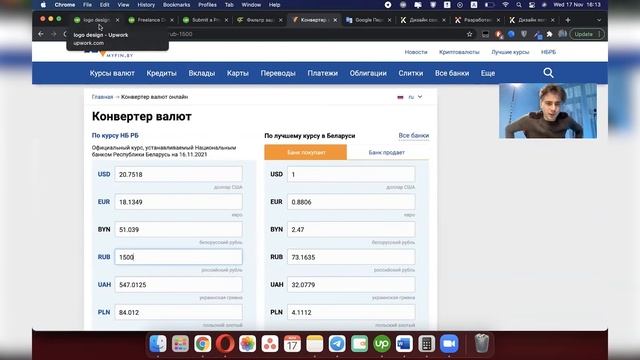Image resolution: width=640 pixels, height=360 pixels.
Task: Focus the НБ РБ BYN field 51.039
Action: [178, 229]
